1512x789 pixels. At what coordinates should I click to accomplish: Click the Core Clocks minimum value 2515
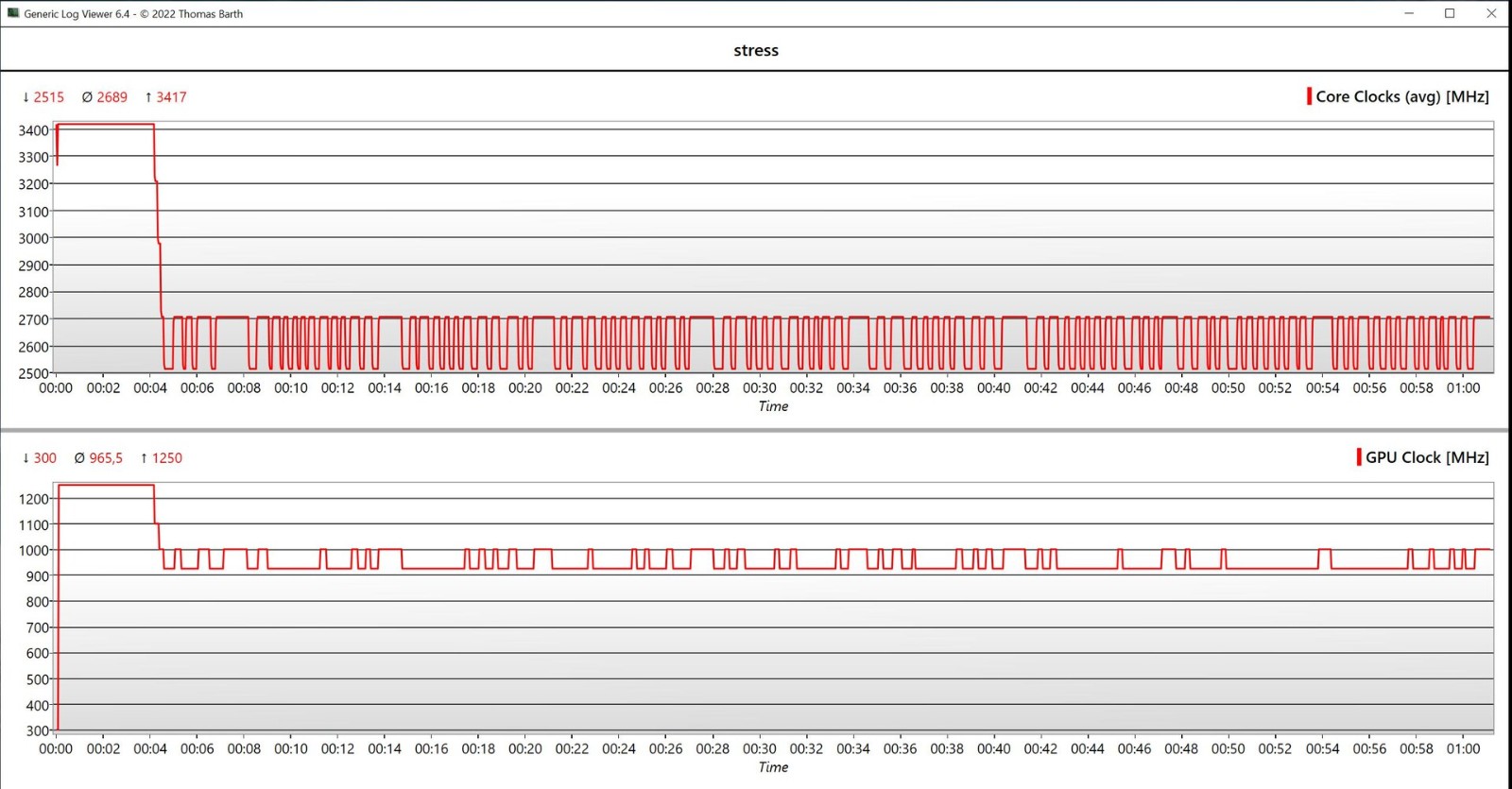coord(48,97)
